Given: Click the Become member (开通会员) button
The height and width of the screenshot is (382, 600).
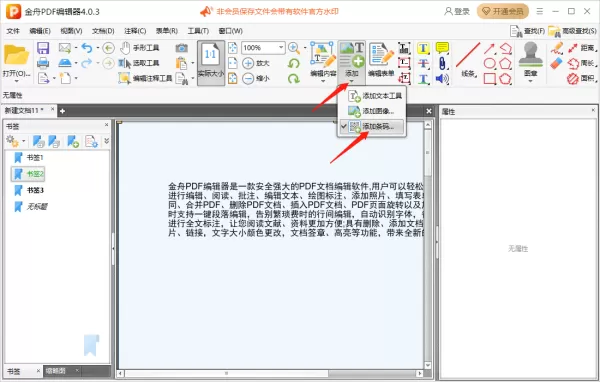Looking at the screenshot, I should (x=503, y=11).
